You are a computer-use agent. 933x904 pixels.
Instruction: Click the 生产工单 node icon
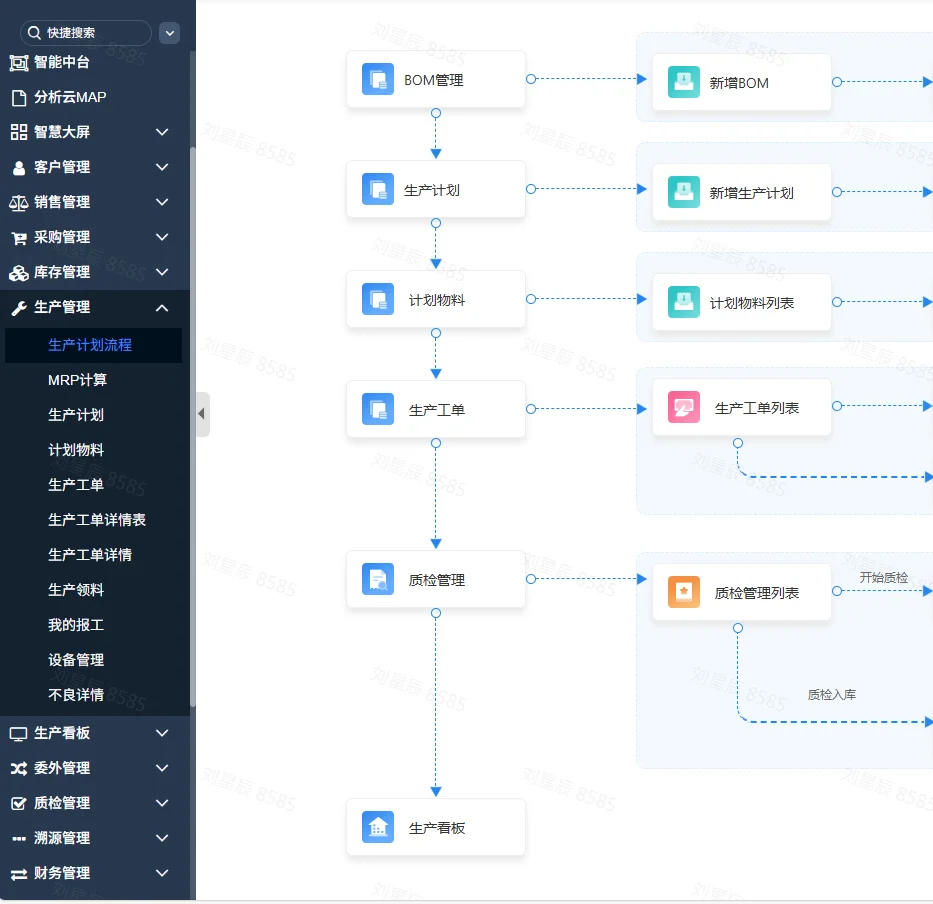click(377, 408)
